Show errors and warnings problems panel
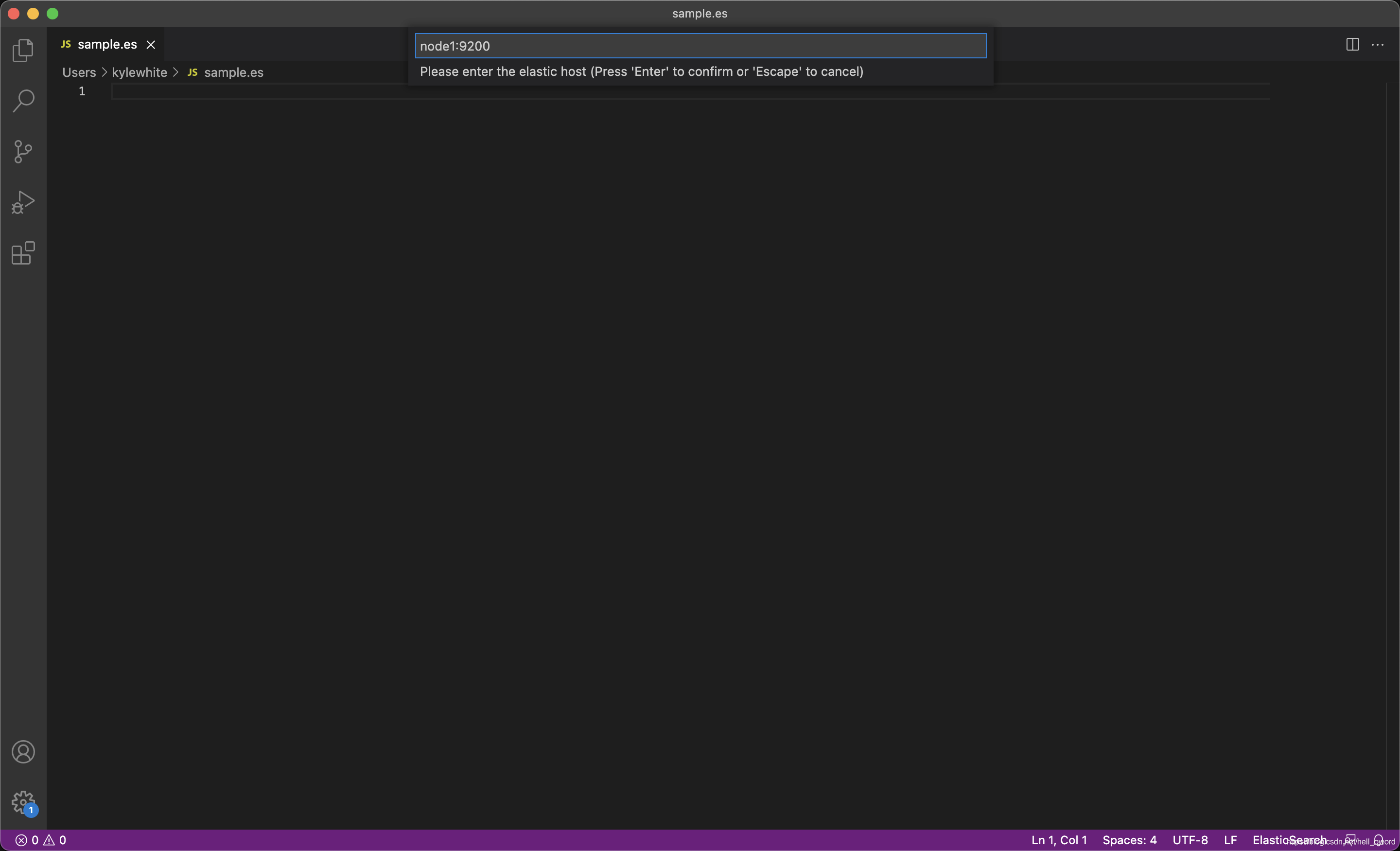This screenshot has width=1400, height=851. point(40,840)
